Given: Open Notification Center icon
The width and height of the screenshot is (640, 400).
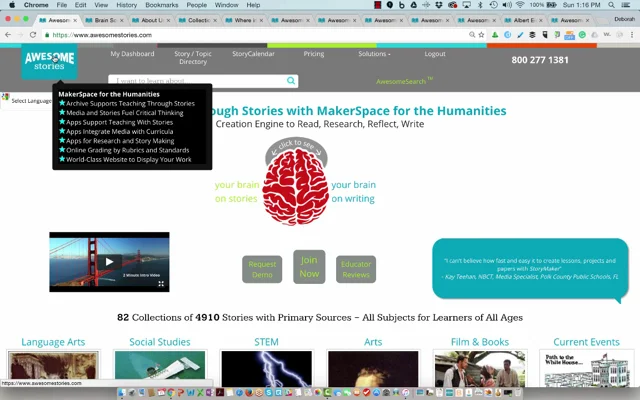Looking at the screenshot, I should tap(625, 5).
